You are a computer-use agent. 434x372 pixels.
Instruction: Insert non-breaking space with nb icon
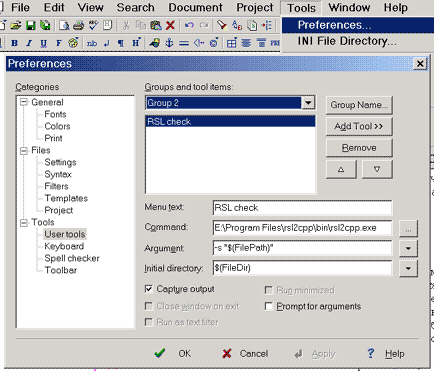click(92, 43)
